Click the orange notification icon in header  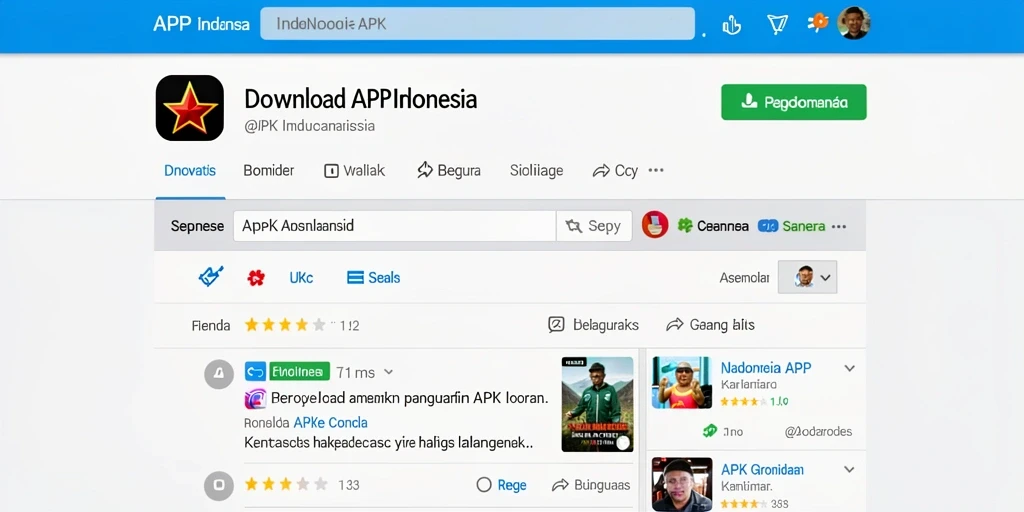coord(817,23)
